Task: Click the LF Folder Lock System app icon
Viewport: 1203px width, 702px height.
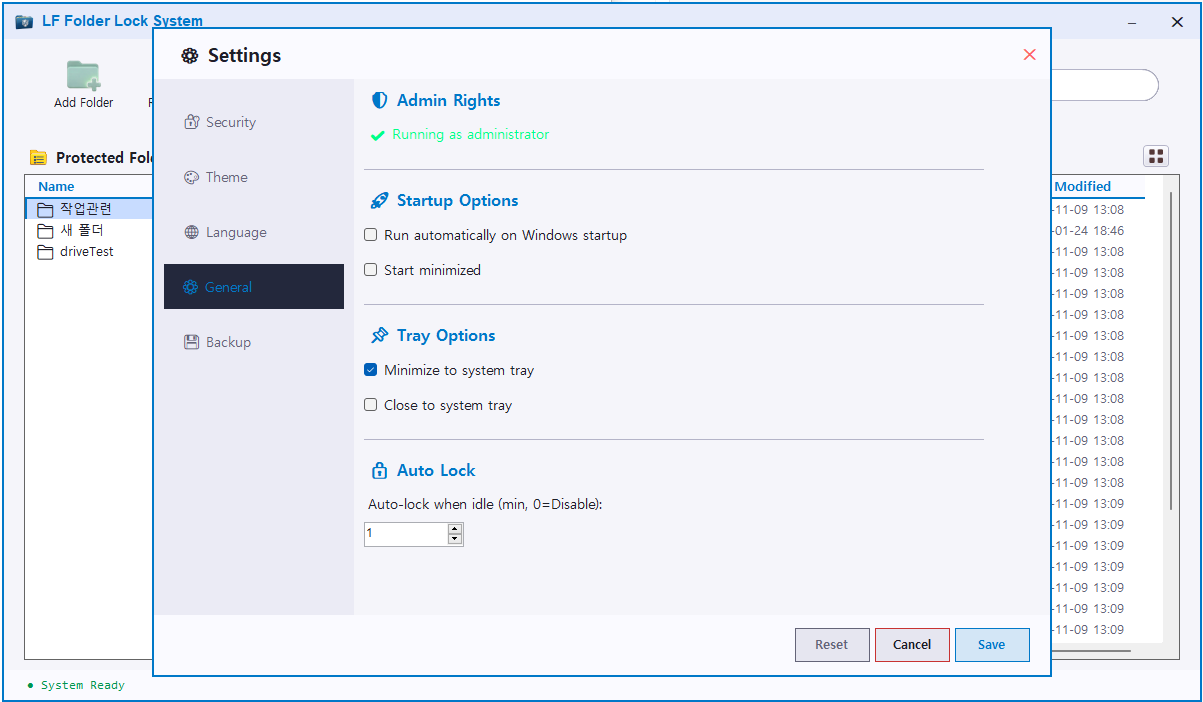Action: (x=25, y=21)
